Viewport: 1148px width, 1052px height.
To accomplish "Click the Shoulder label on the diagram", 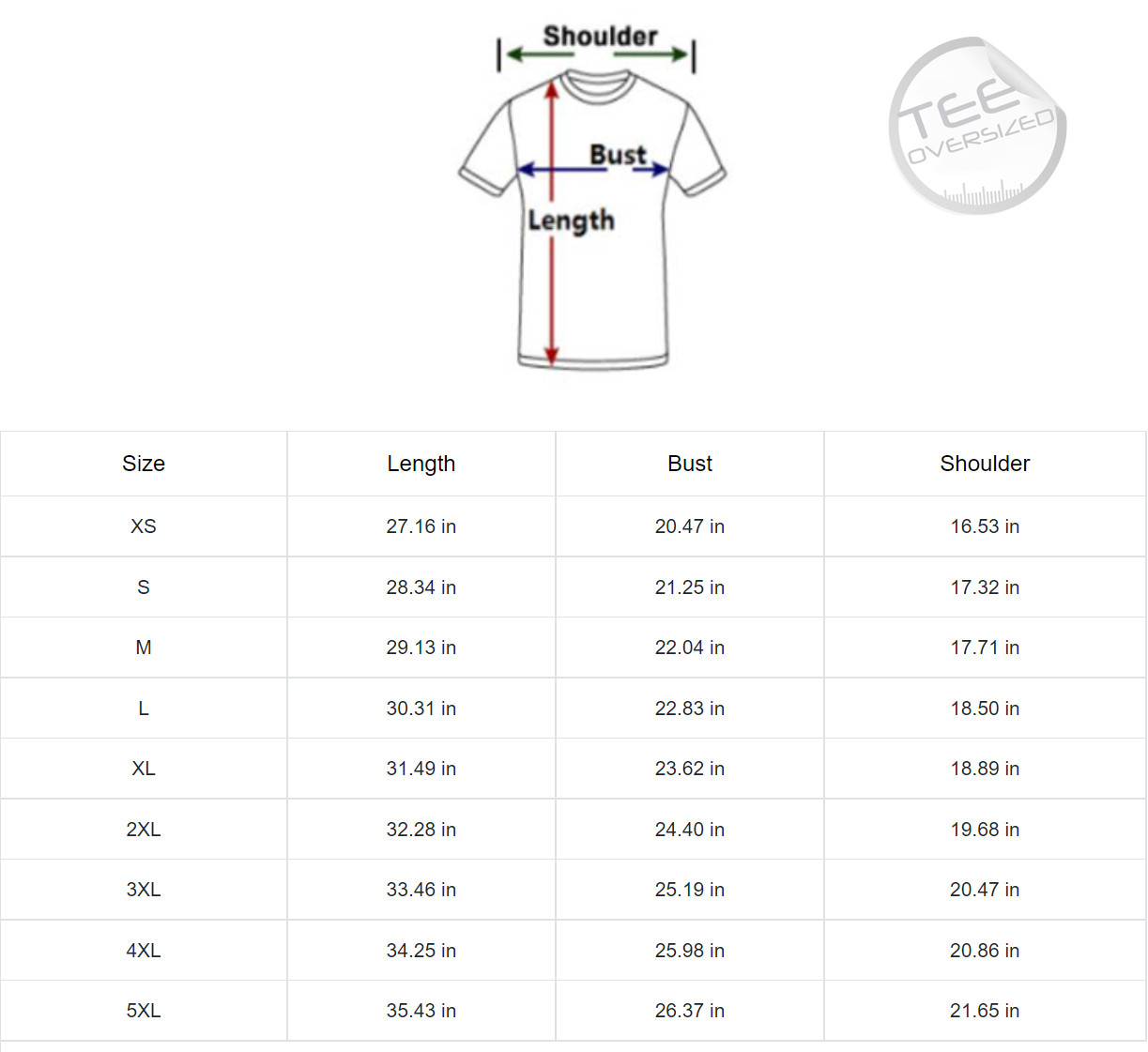I will (601, 36).
